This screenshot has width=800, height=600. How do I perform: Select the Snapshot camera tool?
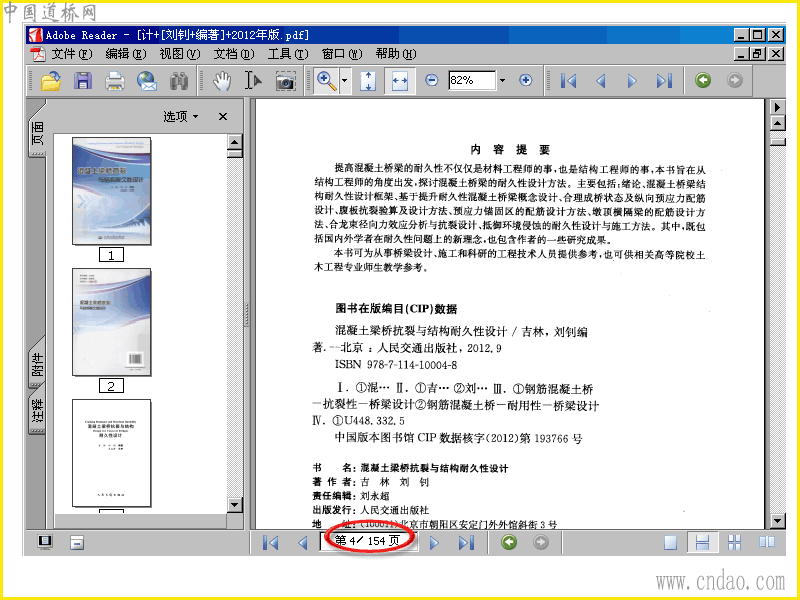(285, 81)
